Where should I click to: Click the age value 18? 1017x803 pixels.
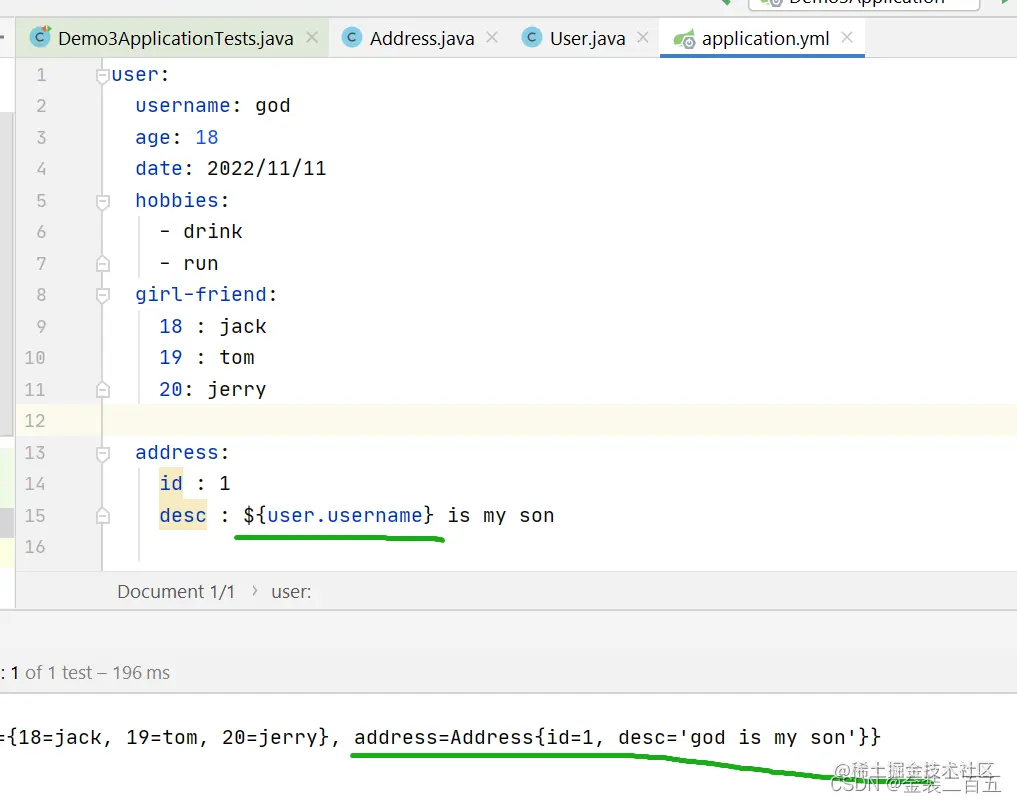[x=207, y=138]
